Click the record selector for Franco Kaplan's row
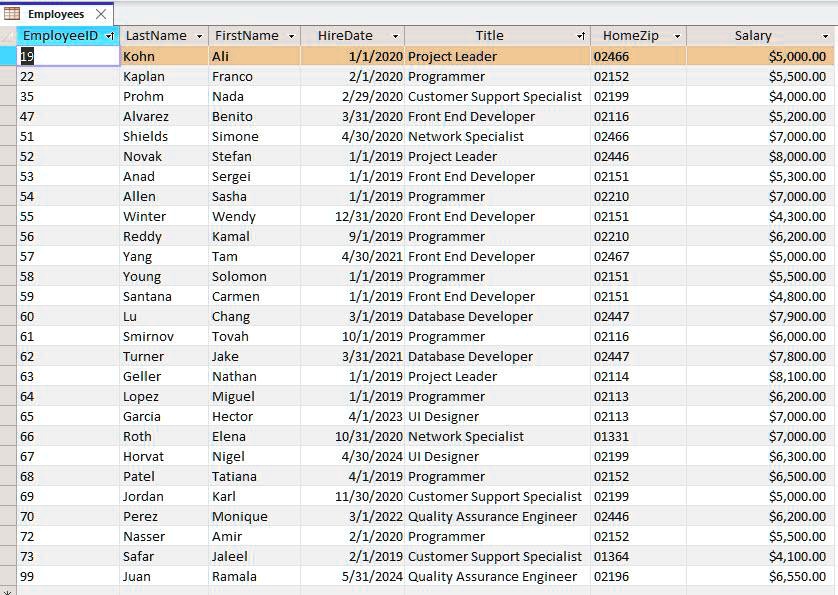Image resolution: width=838 pixels, height=595 pixels. [7, 76]
